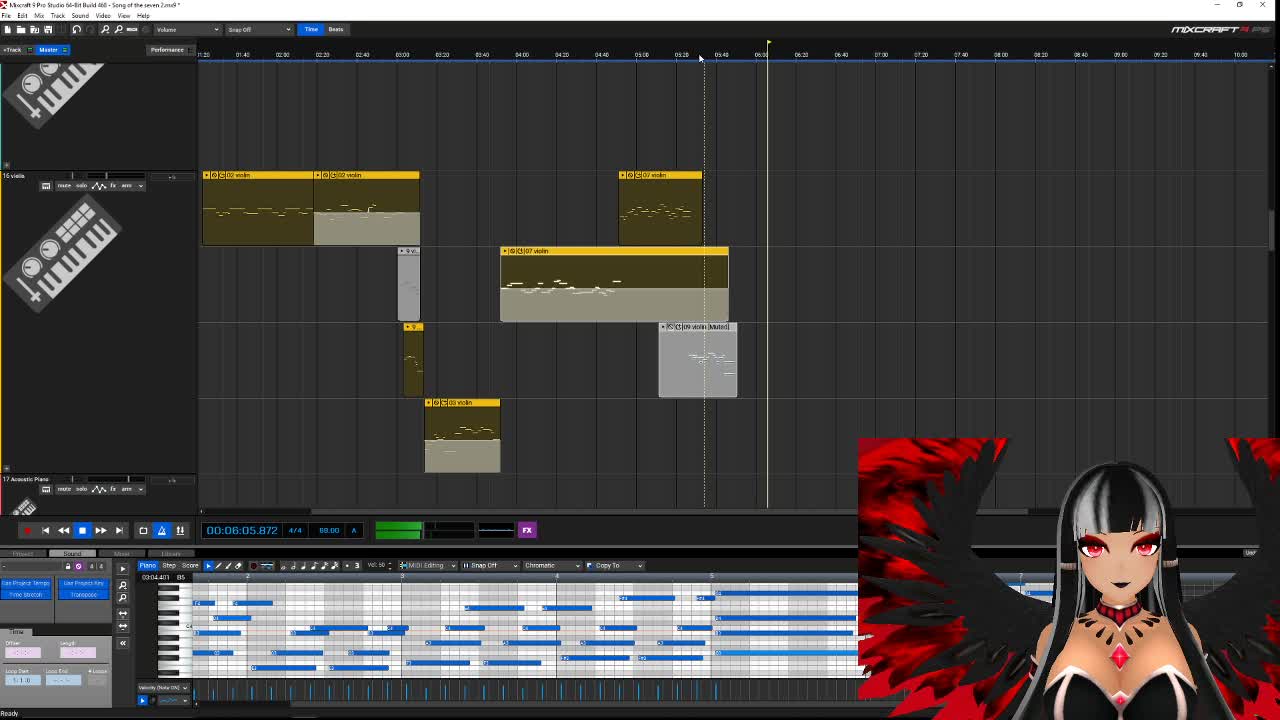Viewport: 1280px width, 720px height.
Task: Toggle punch in/out recording
Action: 180,531
